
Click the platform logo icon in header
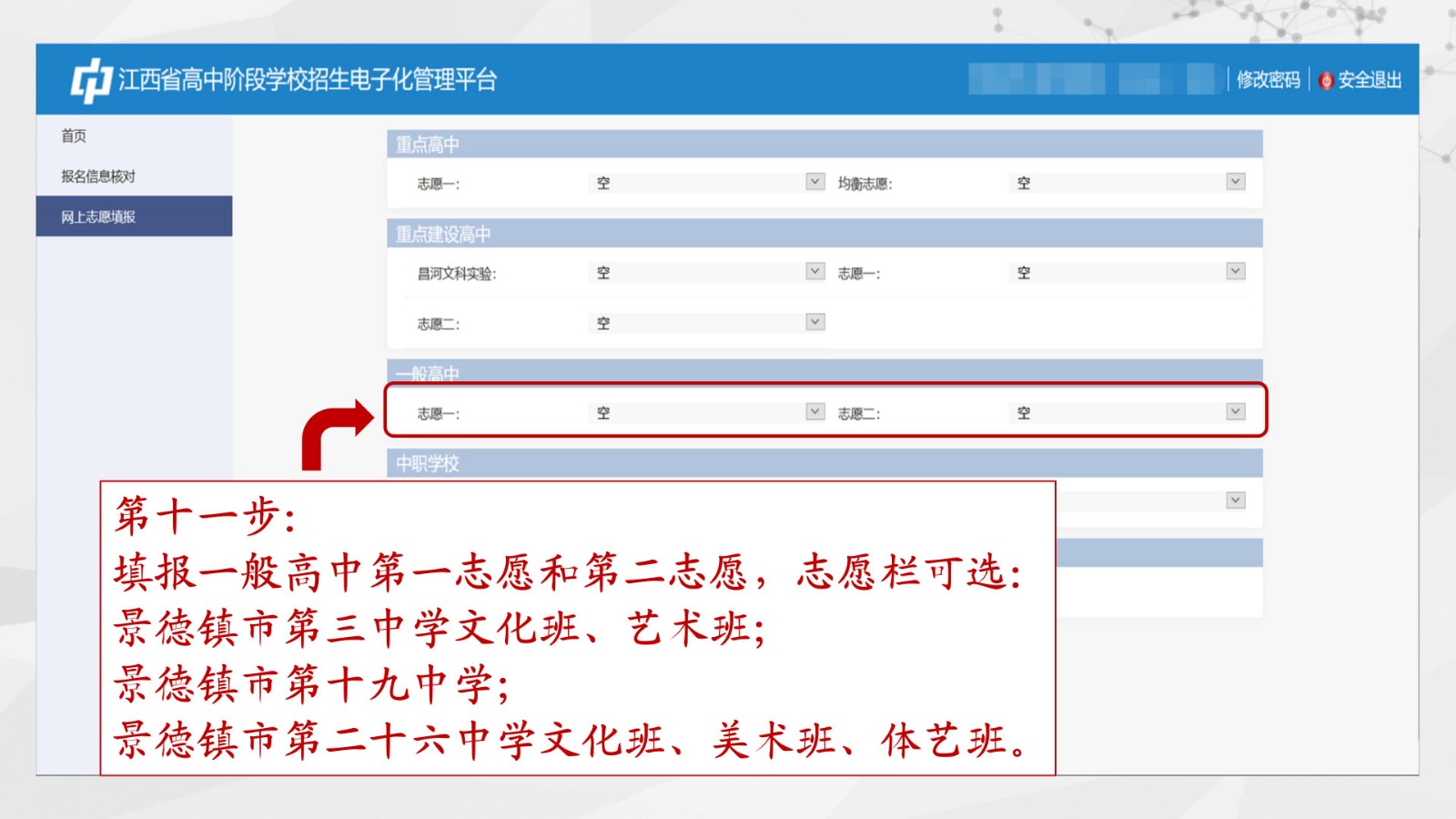pos(91,80)
